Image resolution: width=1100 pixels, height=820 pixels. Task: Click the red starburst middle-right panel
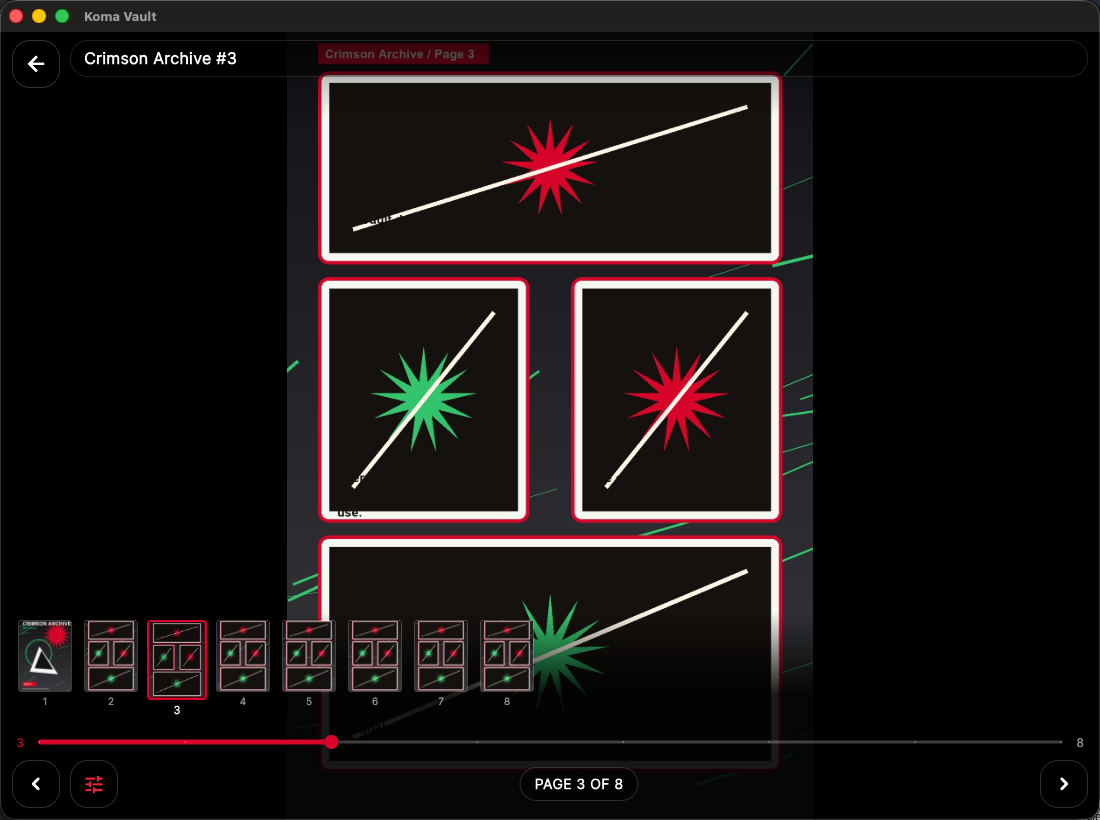[x=676, y=400]
